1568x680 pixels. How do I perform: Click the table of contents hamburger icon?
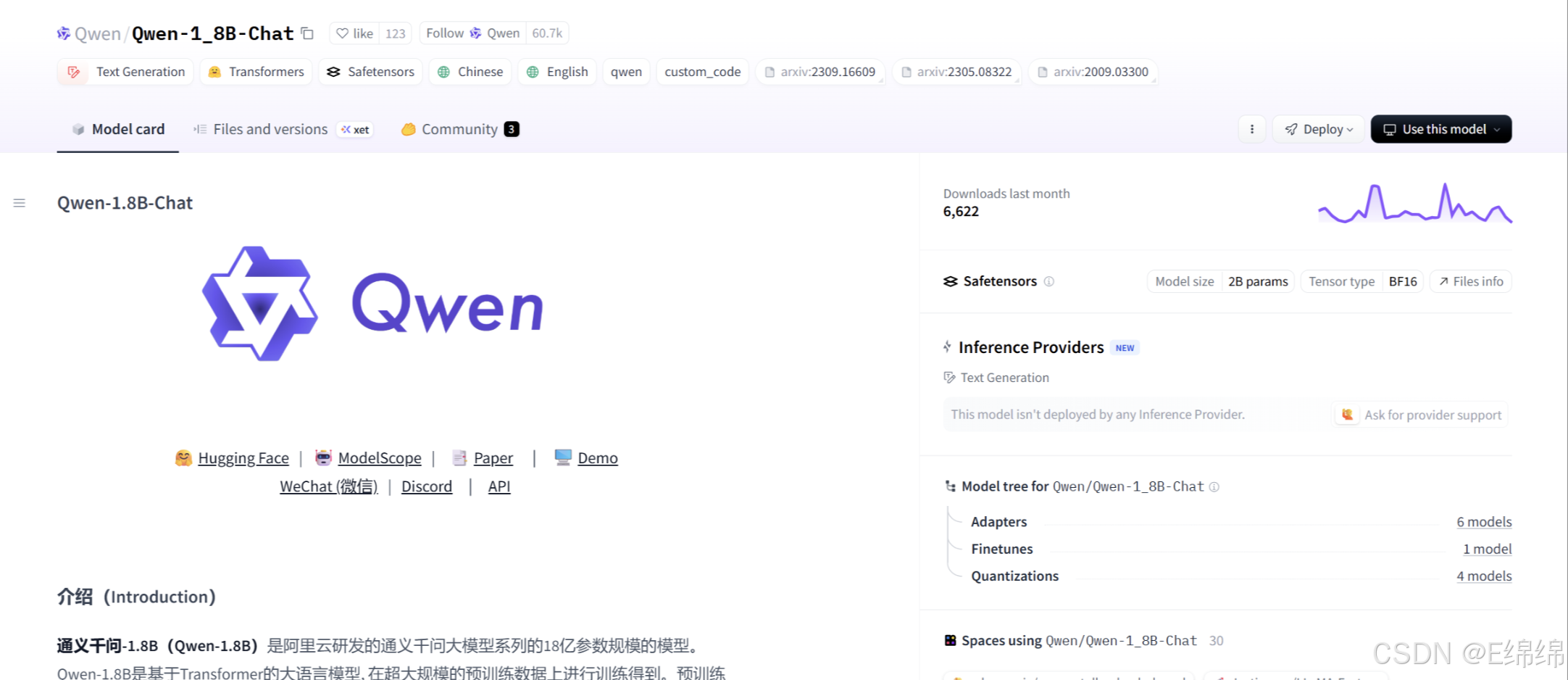pyautogui.click(x=20, y=203)
